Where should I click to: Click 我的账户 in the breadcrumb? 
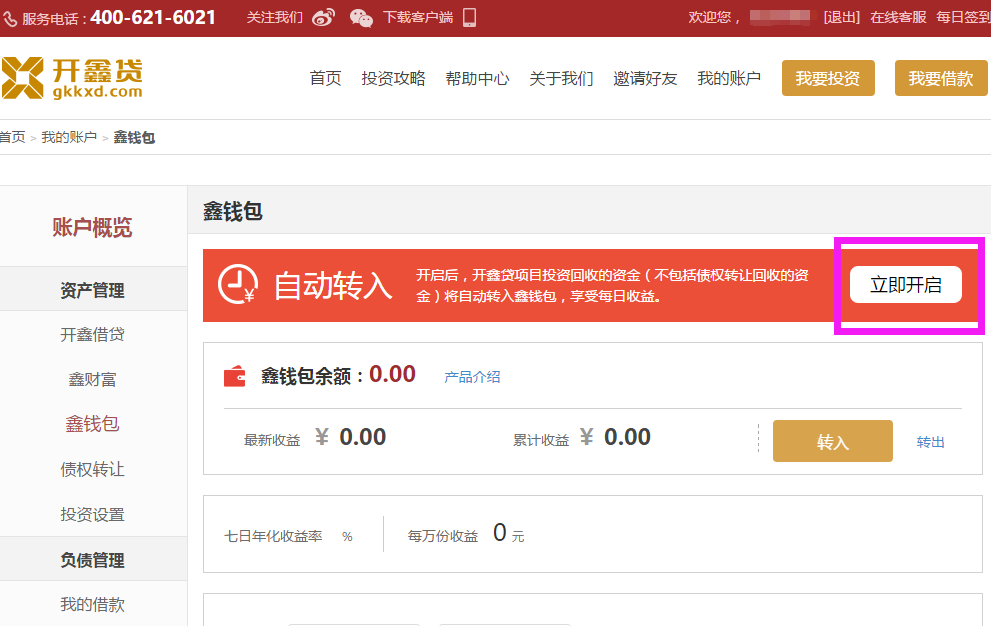(x=69, y=137)
